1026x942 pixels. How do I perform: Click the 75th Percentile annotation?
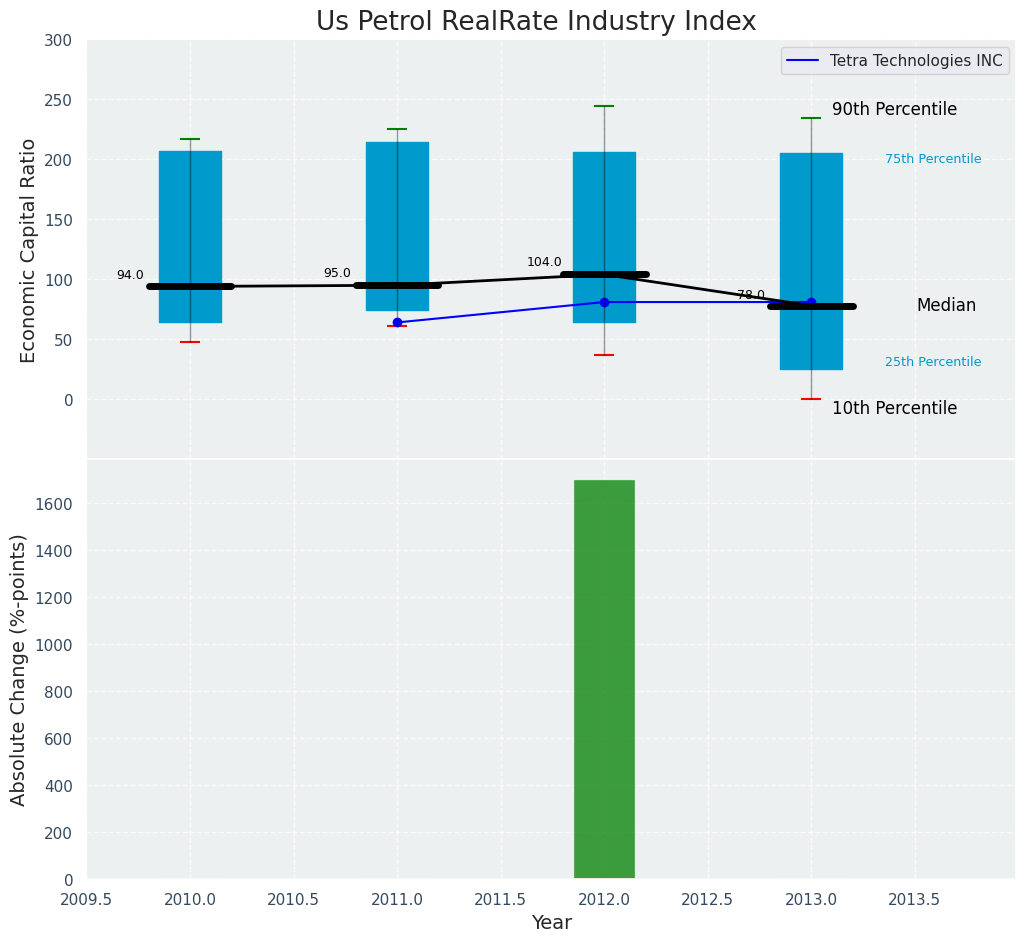(x=932, y=159)
